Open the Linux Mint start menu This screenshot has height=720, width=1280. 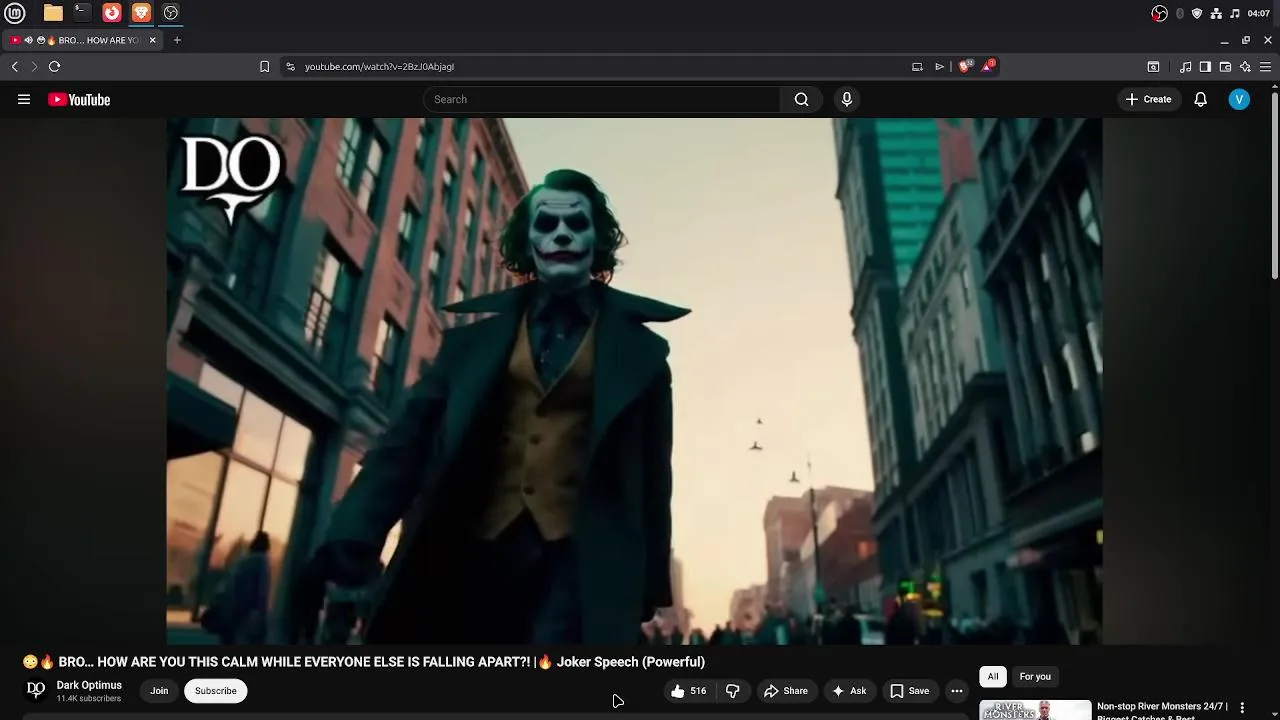(15, 13)
